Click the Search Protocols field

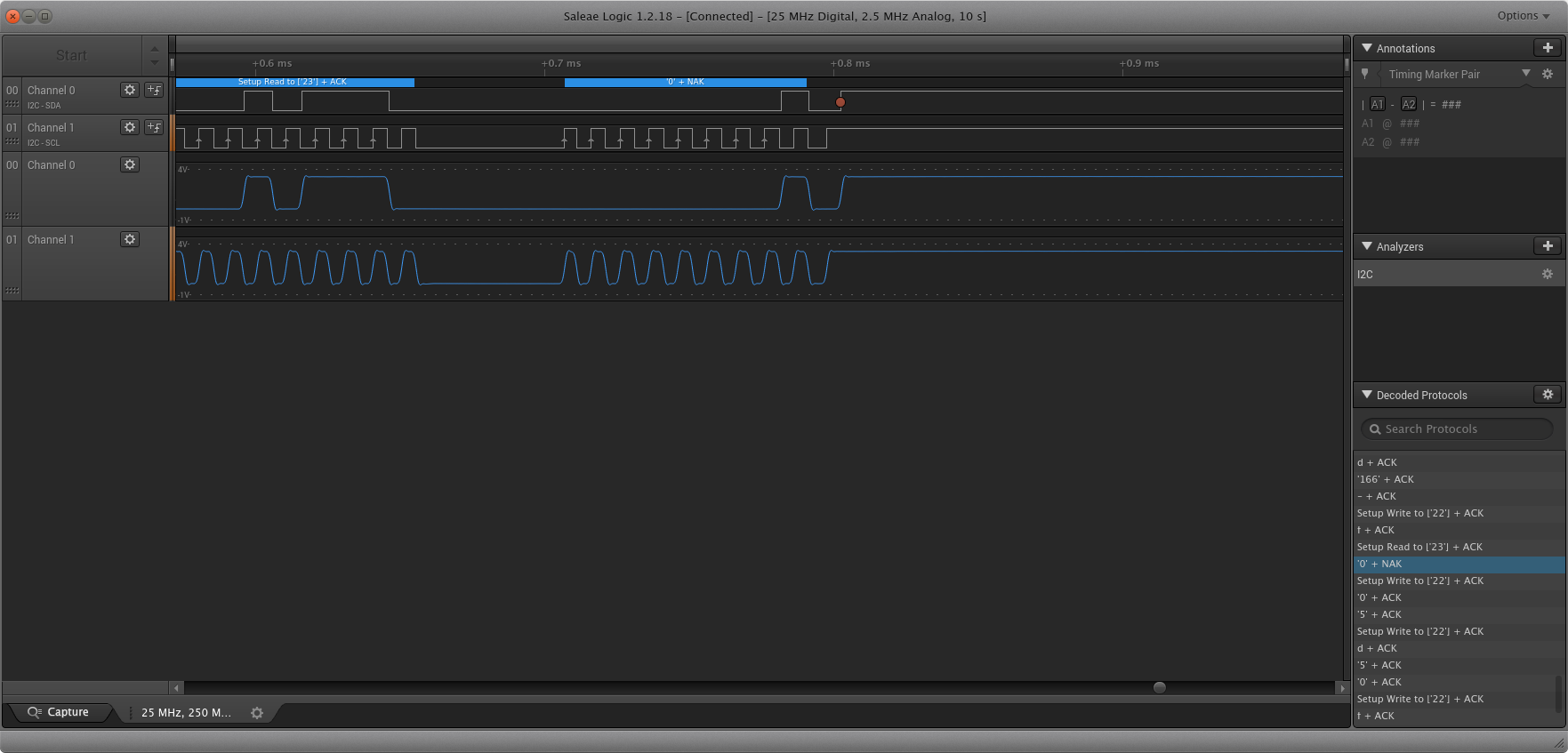pos(1457,429)
